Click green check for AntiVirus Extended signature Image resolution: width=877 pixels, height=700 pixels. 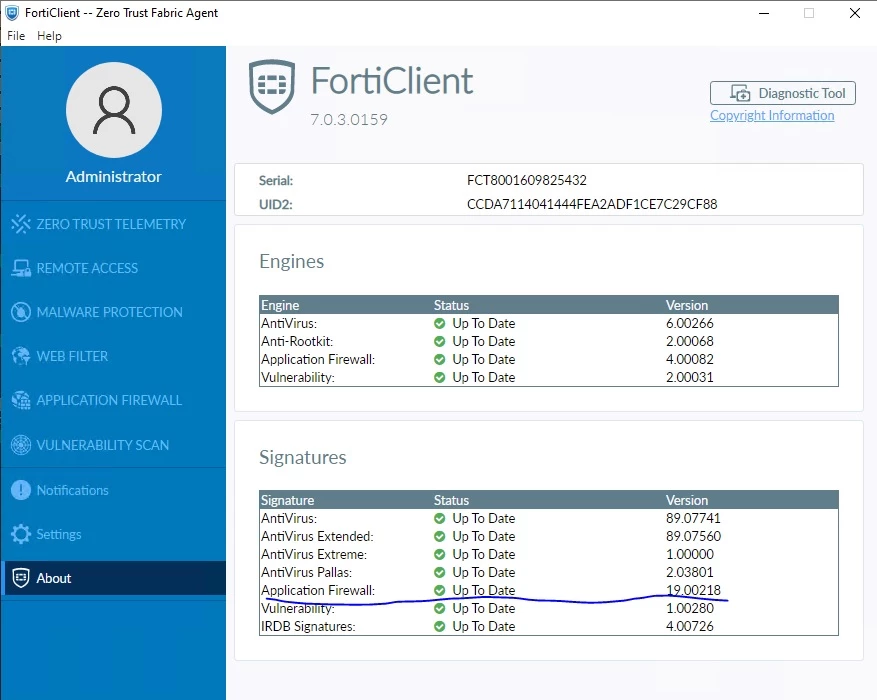(440, 536)
